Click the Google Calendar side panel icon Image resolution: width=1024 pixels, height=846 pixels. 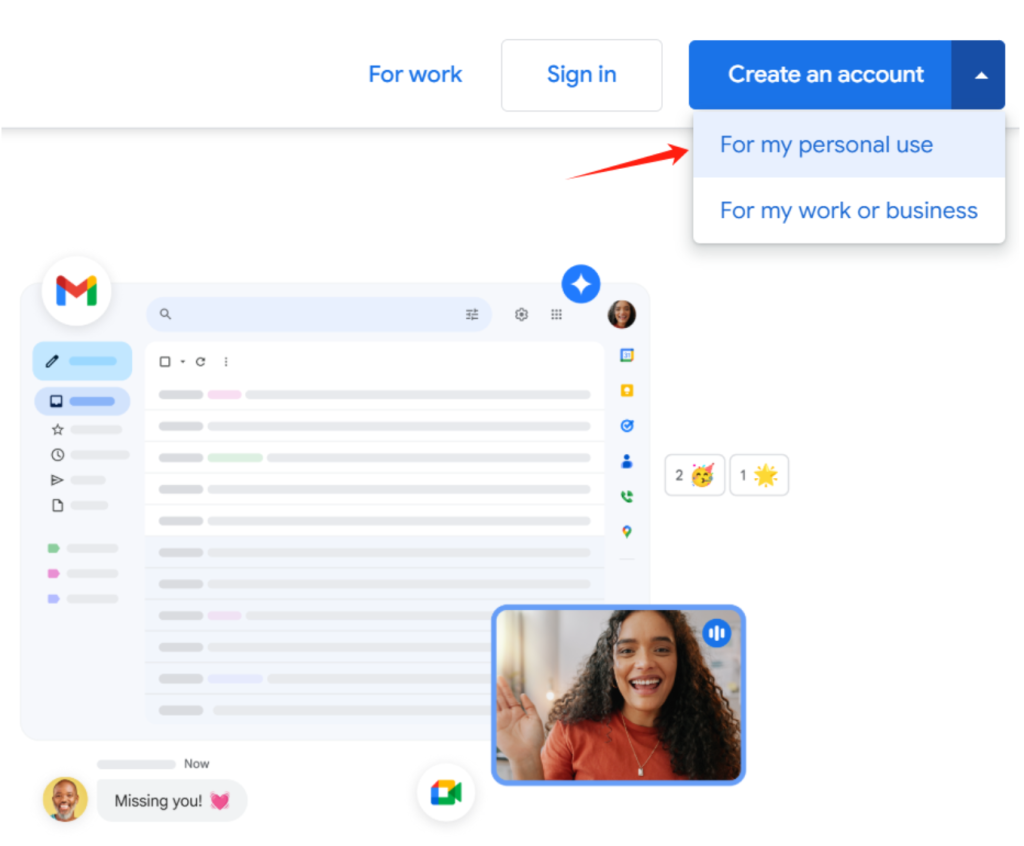[x=627, y=355]
